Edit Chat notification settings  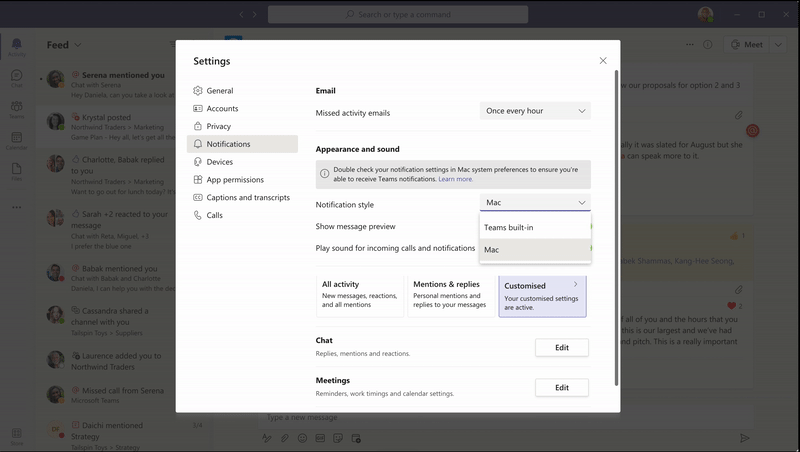click(x=562, y=347)
